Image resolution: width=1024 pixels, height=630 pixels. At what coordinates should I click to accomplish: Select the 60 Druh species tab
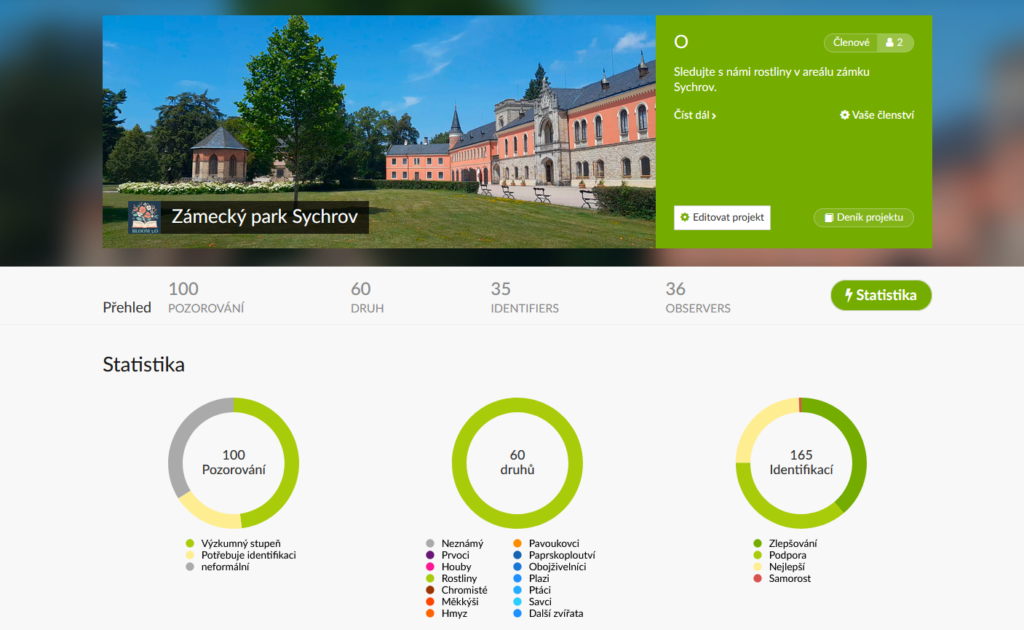367,297
